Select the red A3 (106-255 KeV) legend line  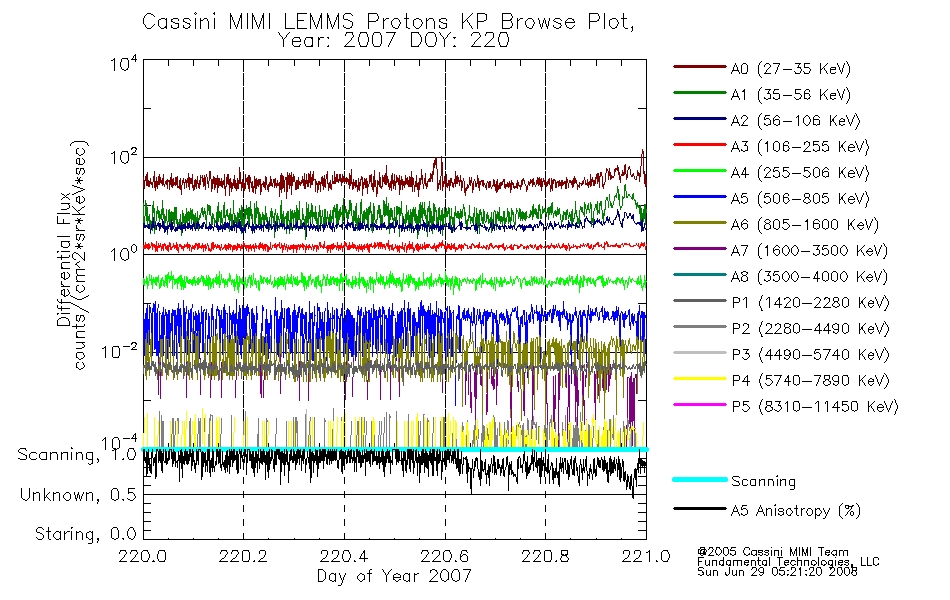pos(700,145)
